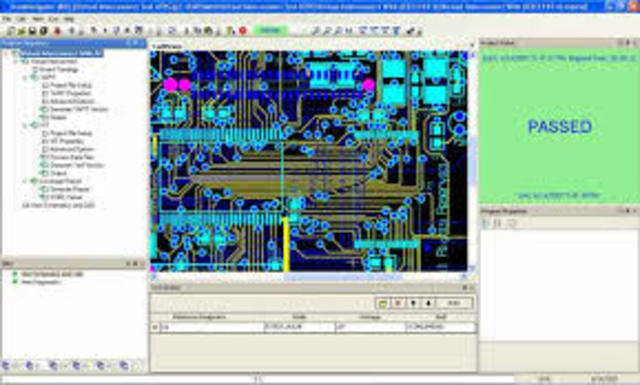The width and height of the screenshot is (640, 385).
Task: Select Generate TAPIT Vectors tree item
Action: pos(79,109)
